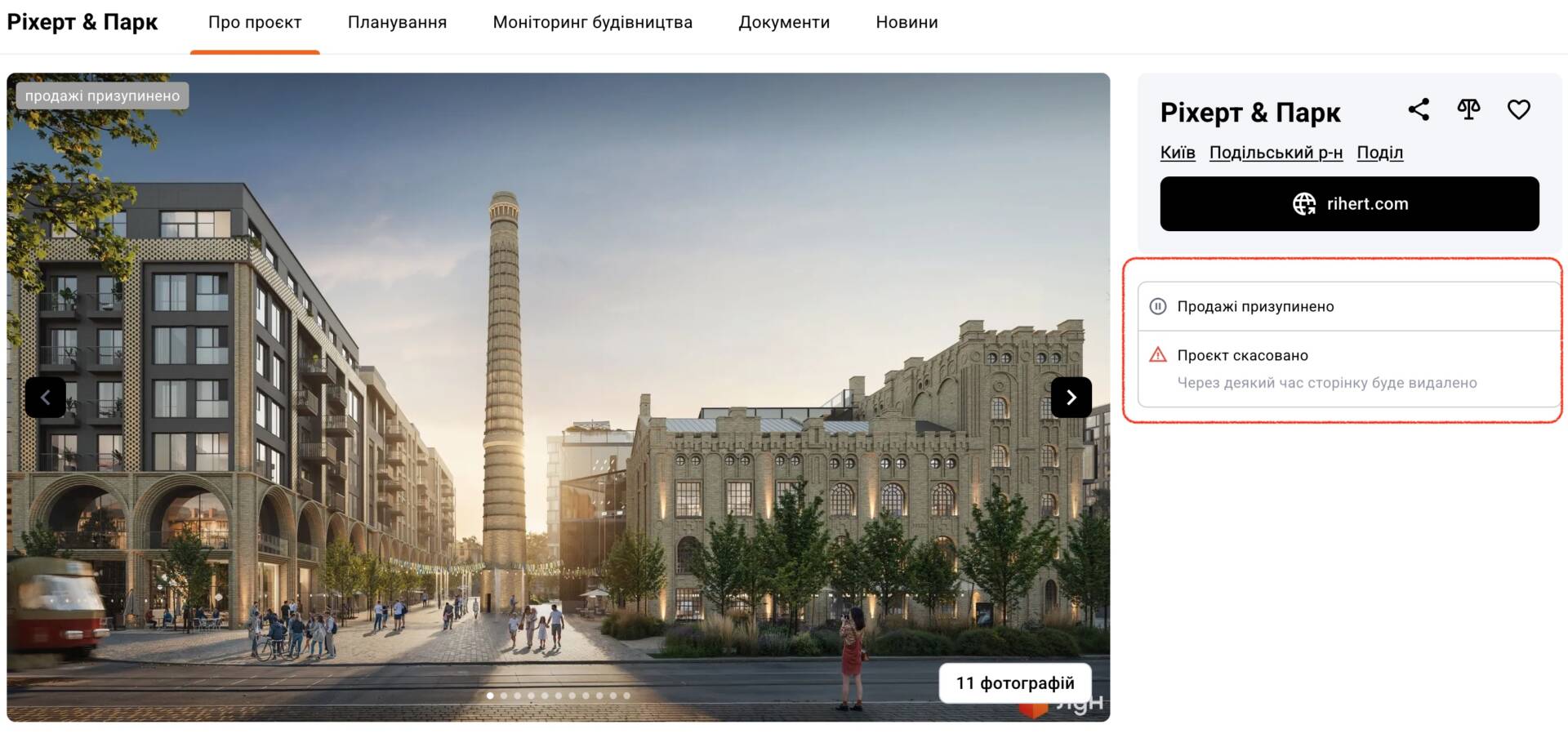Follow the Поділ neighborhood link
Viewport: 1568px width, 747px height.
(x=1379, y=153)
